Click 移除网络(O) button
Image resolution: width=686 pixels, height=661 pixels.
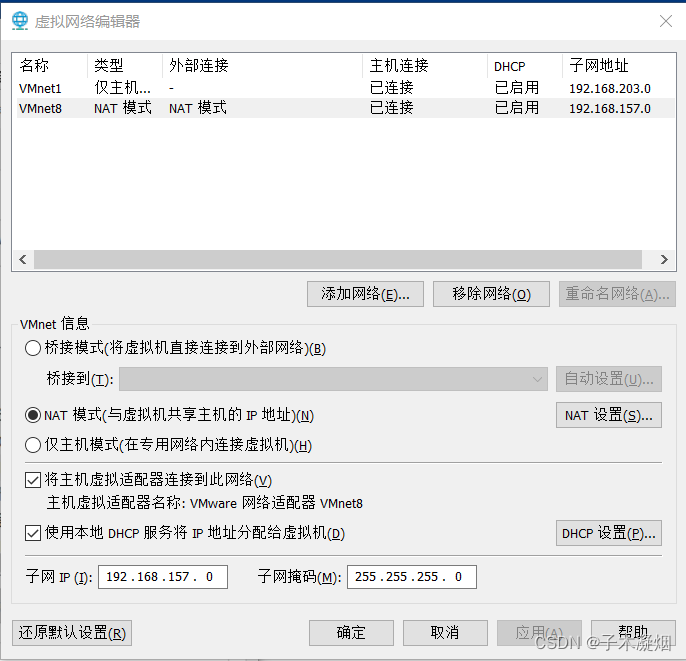click(491, 294)
